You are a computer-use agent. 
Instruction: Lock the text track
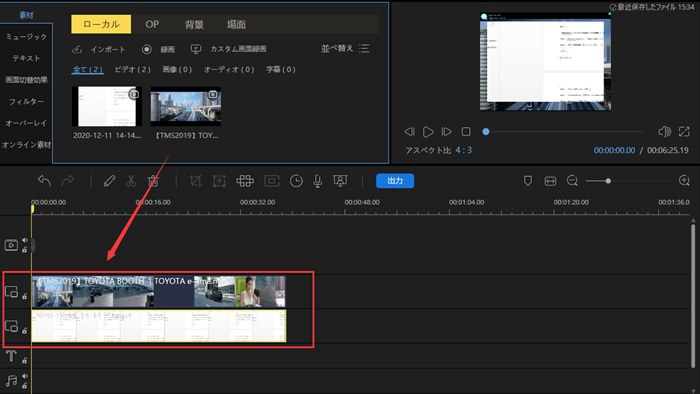25,360
